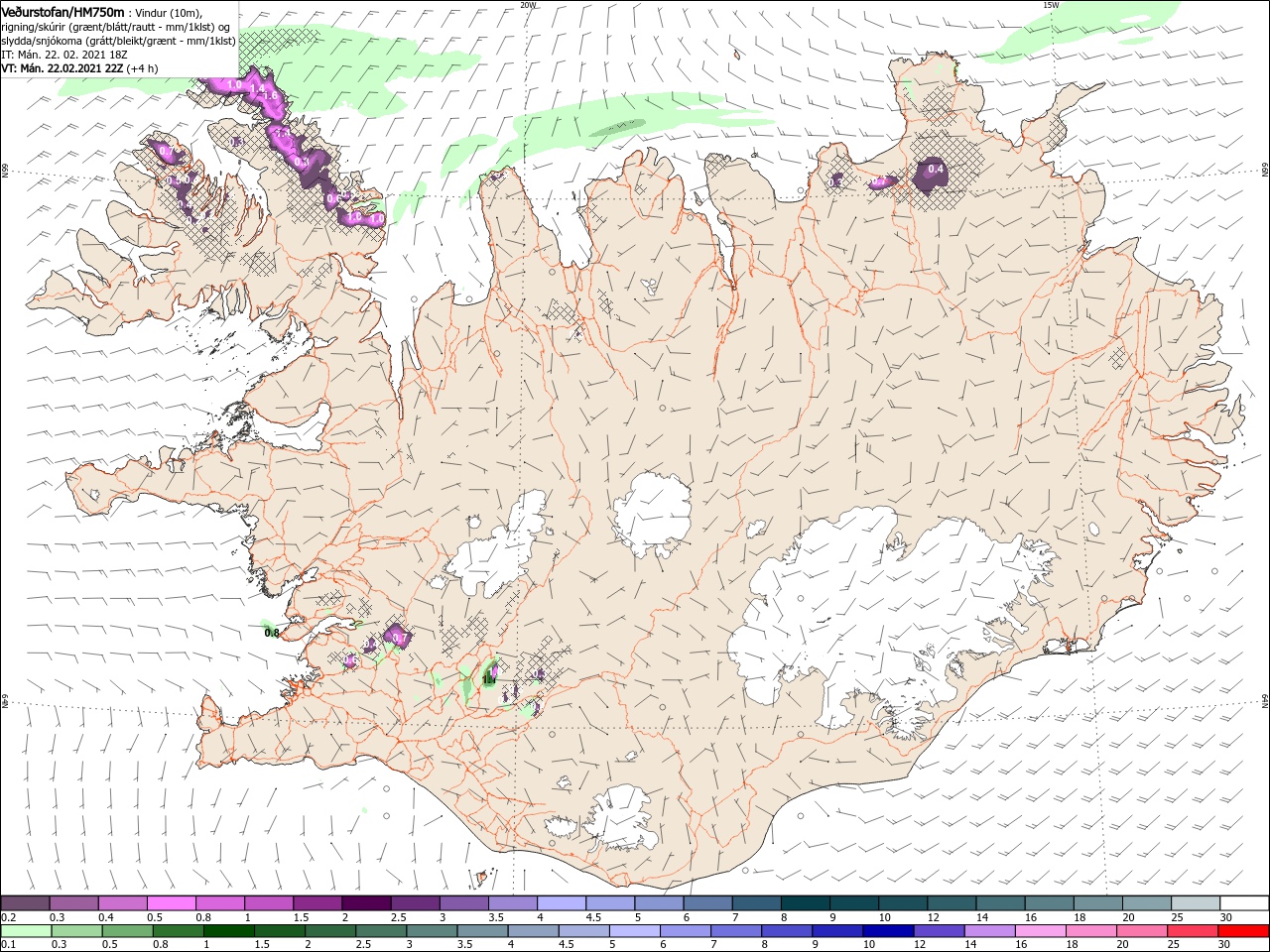
Task: Select the 'slydda/snjókoma' description line
Action: pos(118,41)
